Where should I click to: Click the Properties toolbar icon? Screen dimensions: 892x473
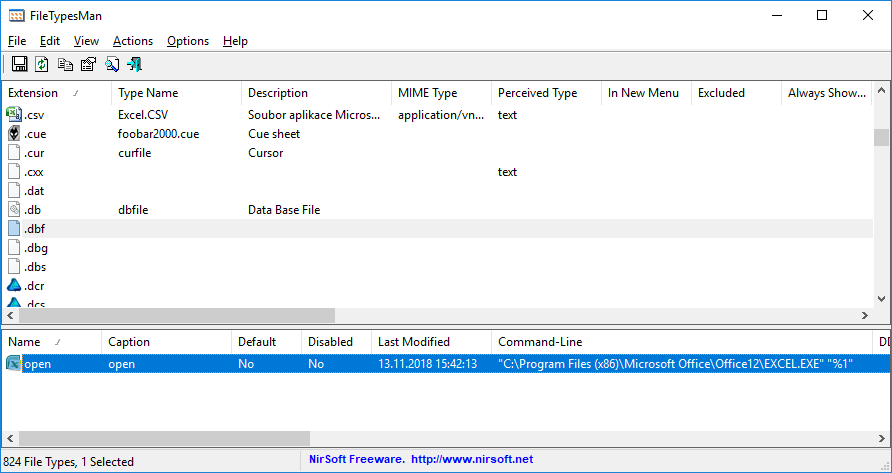pos(88,65)
